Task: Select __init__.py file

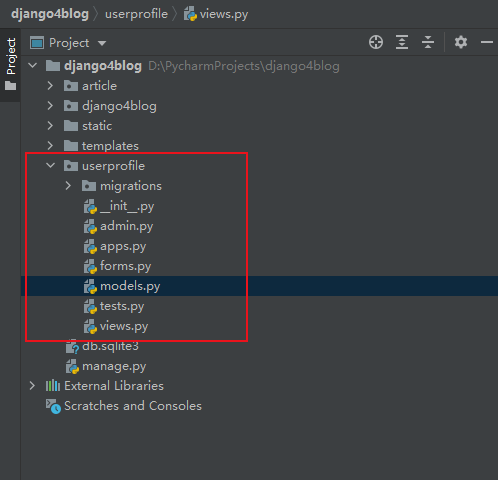Action: pyautogui.click(x=127, y=206)
